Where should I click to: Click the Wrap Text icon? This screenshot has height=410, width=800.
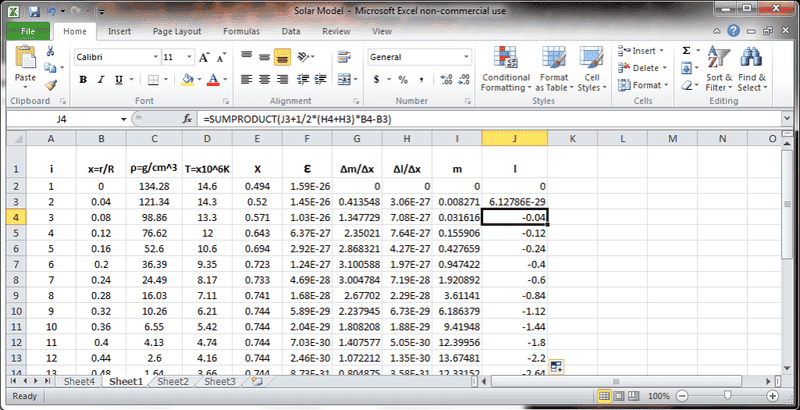(x=344, y=57)
